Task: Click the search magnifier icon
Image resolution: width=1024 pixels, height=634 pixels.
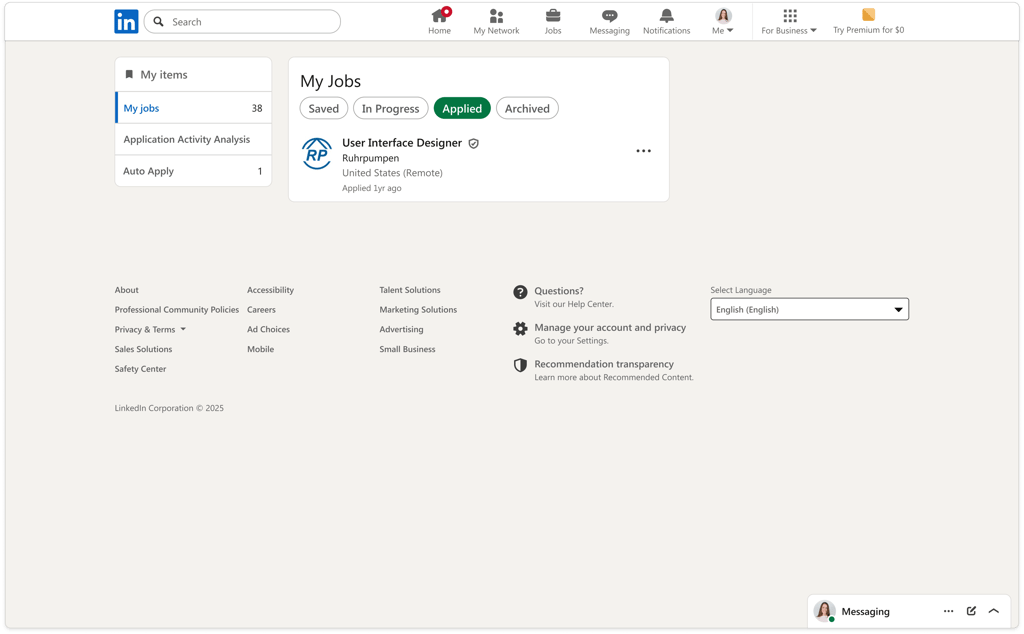Action: (159, 22)
